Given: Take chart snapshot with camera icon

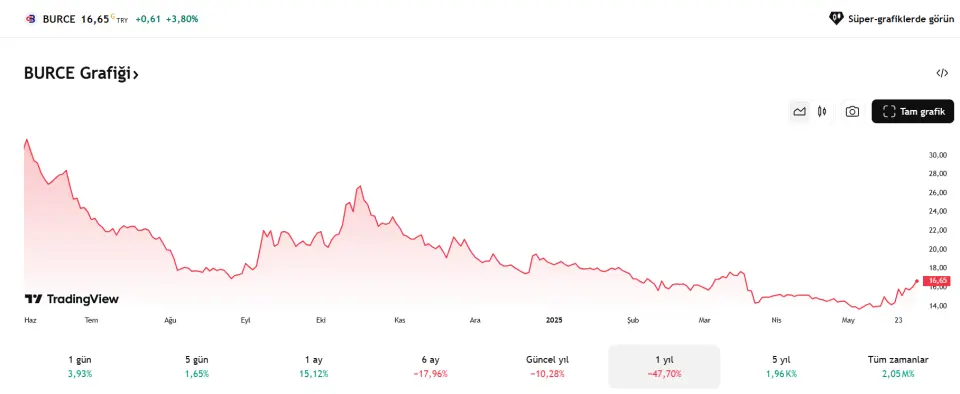Looking at the screenshot, I should pos(852,111).
